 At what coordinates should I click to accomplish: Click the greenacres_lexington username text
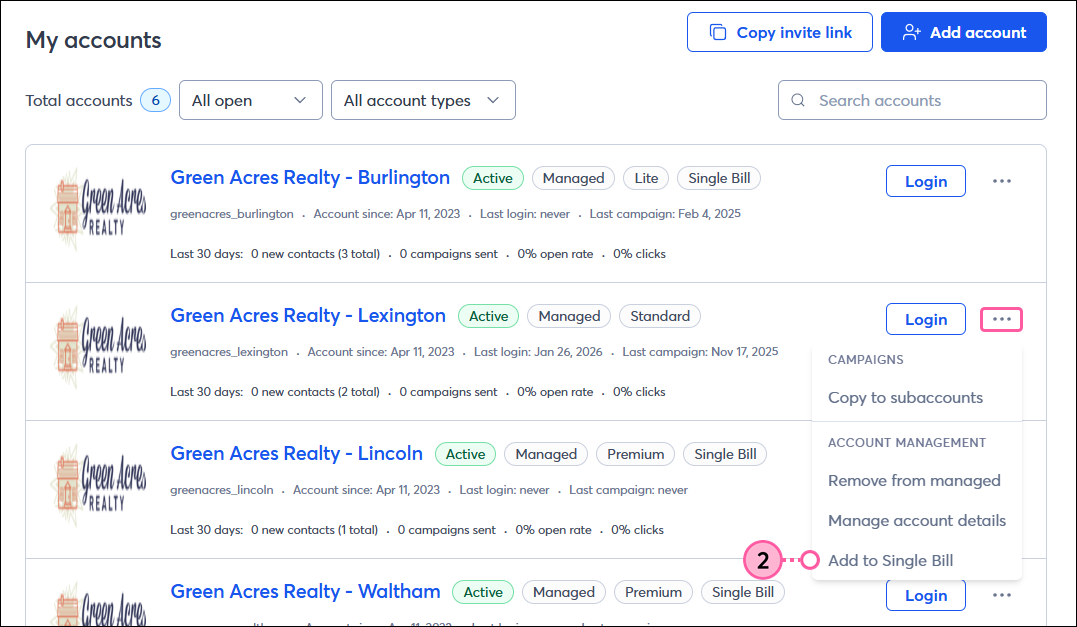click(229, 352)
